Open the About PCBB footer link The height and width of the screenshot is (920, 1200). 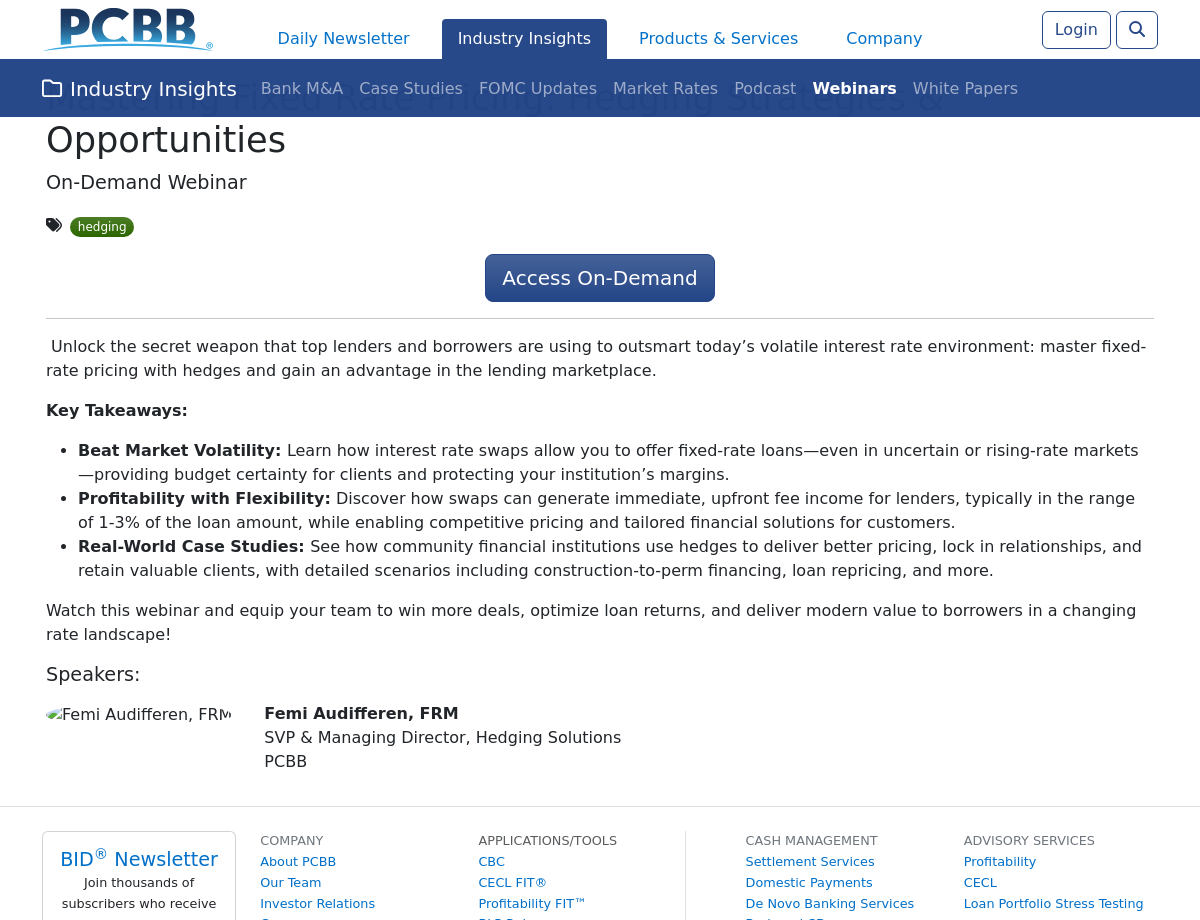(298, 862)
